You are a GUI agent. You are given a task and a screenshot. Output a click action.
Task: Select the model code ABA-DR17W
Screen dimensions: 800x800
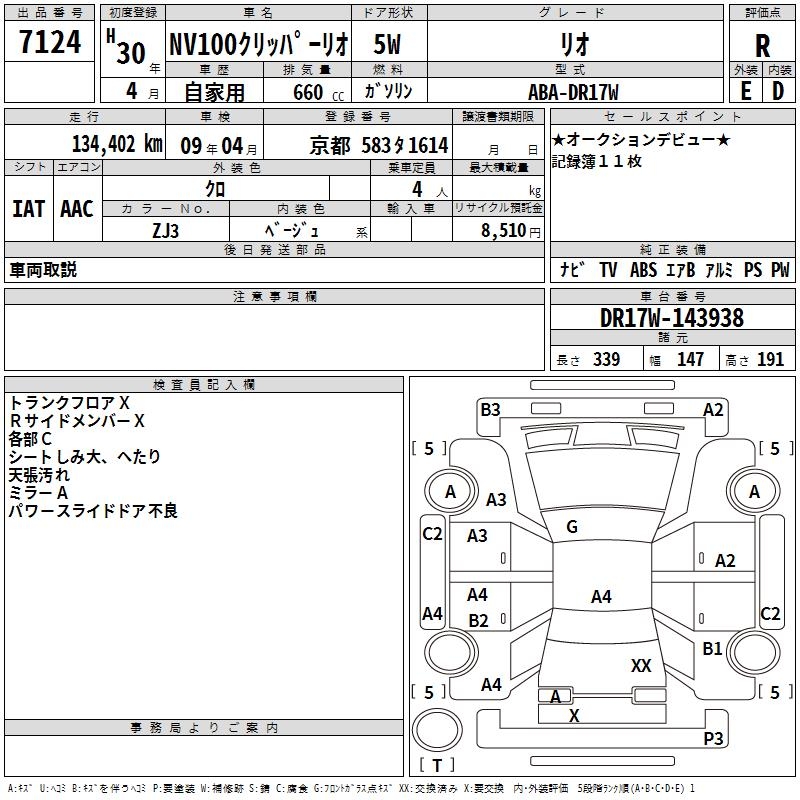[x=573, y=92]
